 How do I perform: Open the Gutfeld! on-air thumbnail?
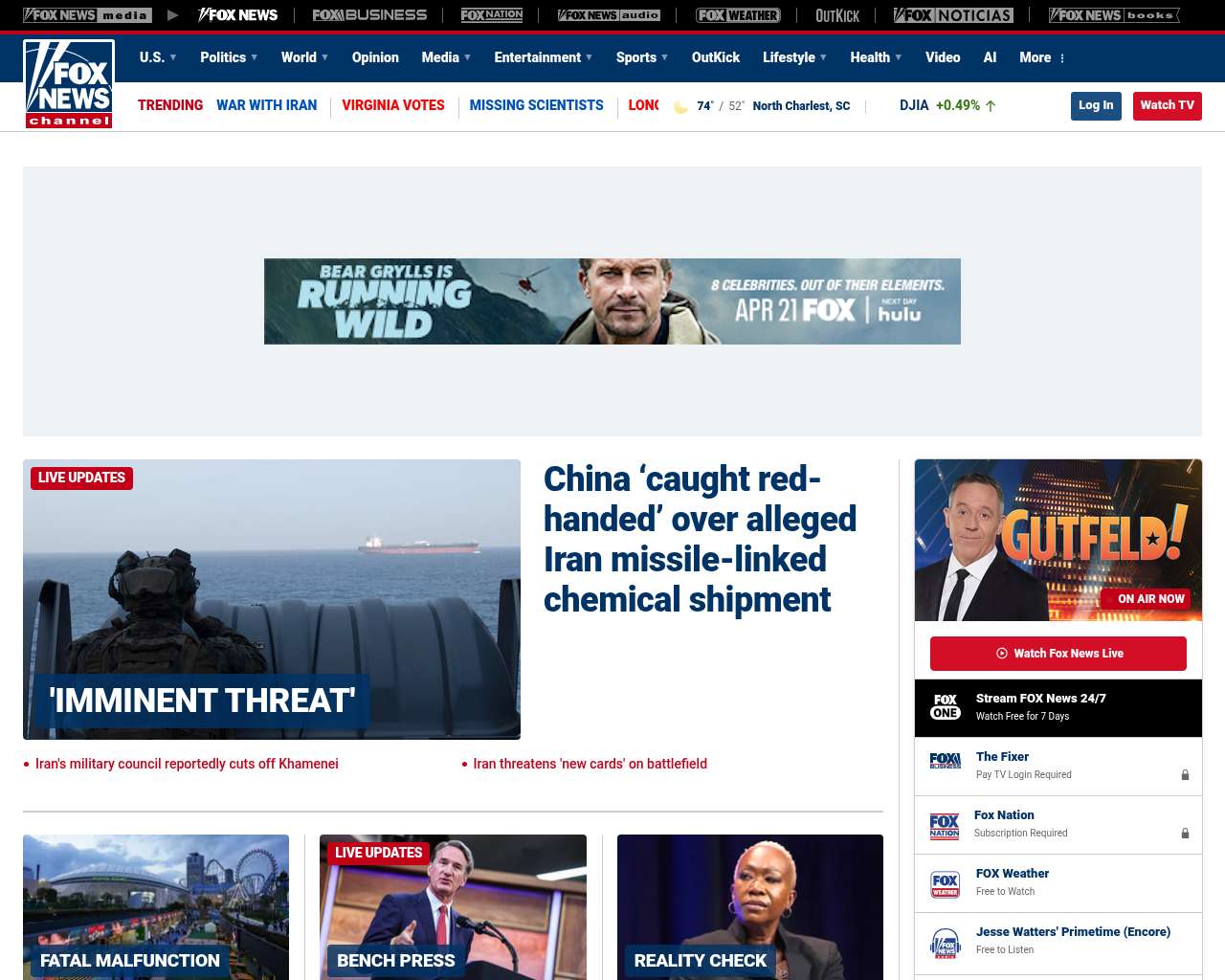click(x=1058, y=540)
